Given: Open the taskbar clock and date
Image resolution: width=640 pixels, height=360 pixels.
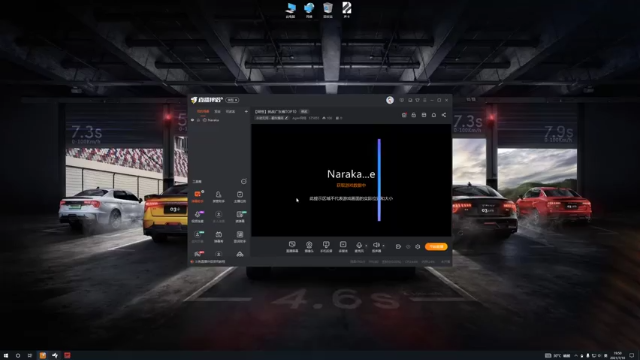Looking at the screenshot, I should [618, 356].
